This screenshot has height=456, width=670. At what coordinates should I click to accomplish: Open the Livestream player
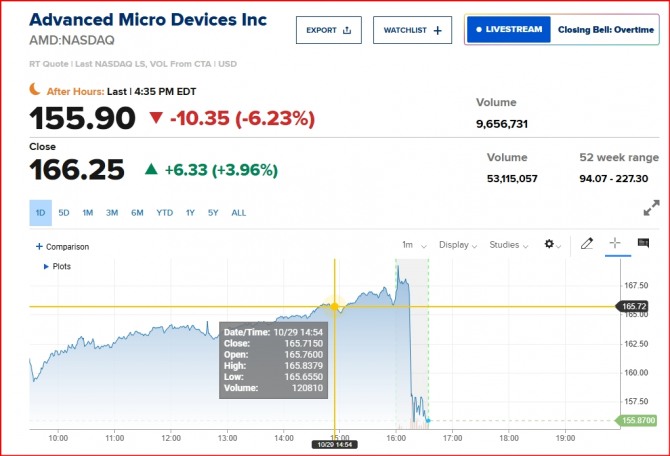pyautogui.click(x=509, y=30)
